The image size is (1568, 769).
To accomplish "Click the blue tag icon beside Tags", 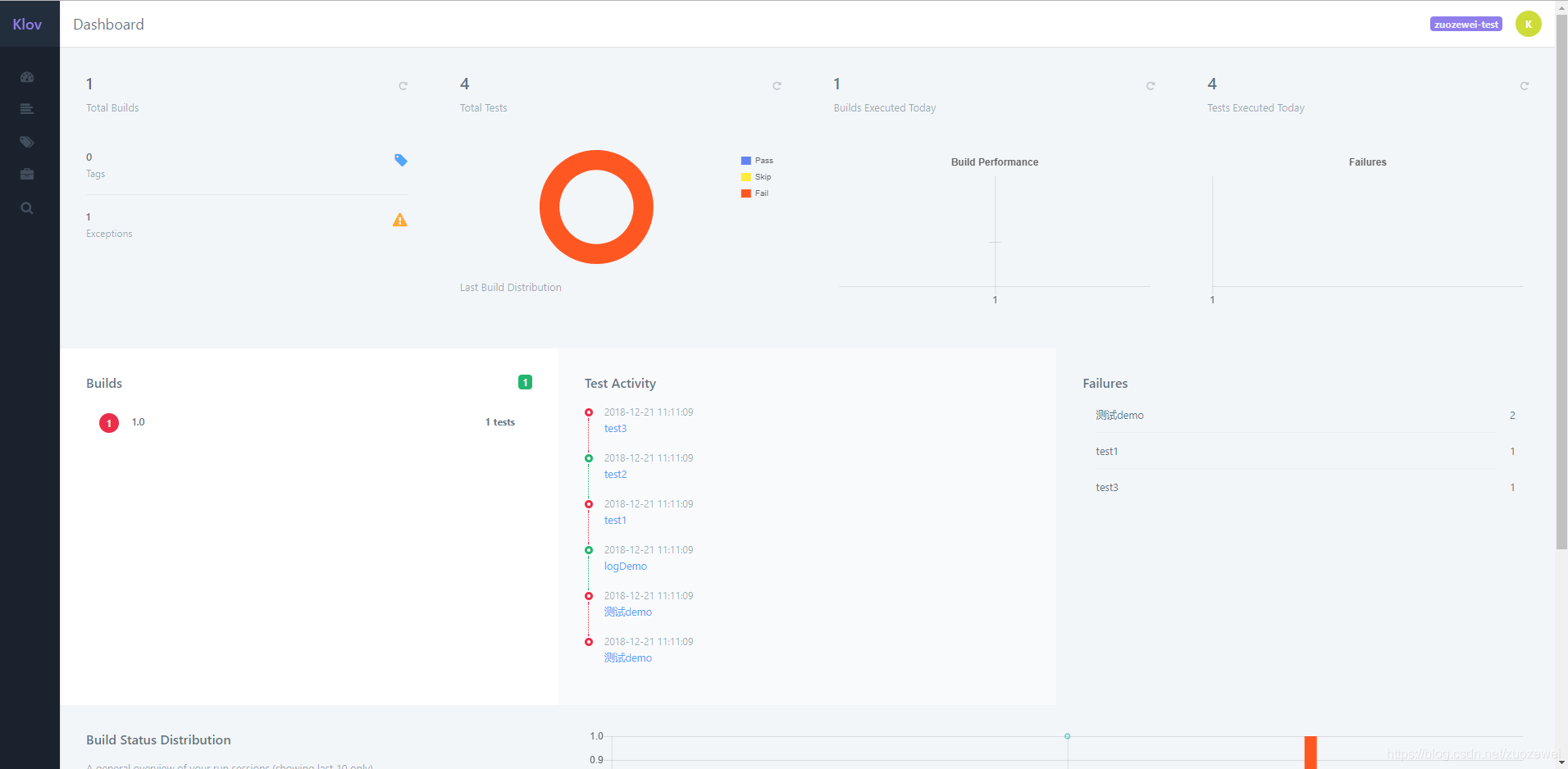I will click(x=401, y=160).
